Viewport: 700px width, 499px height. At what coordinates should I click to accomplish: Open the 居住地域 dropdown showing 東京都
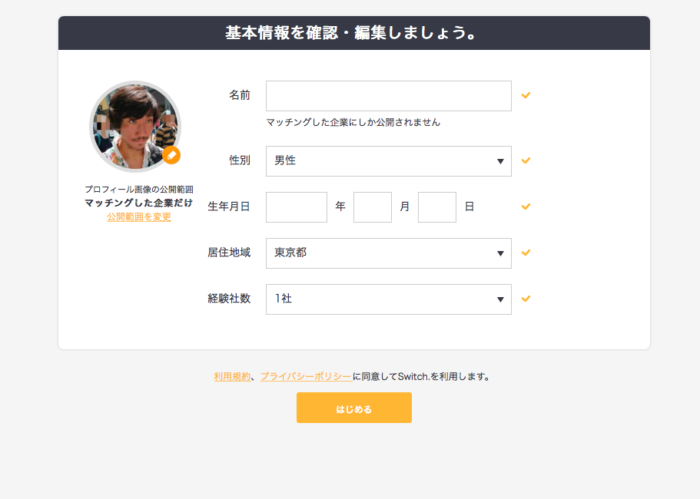pyautogui.click(x=389, y=253)
